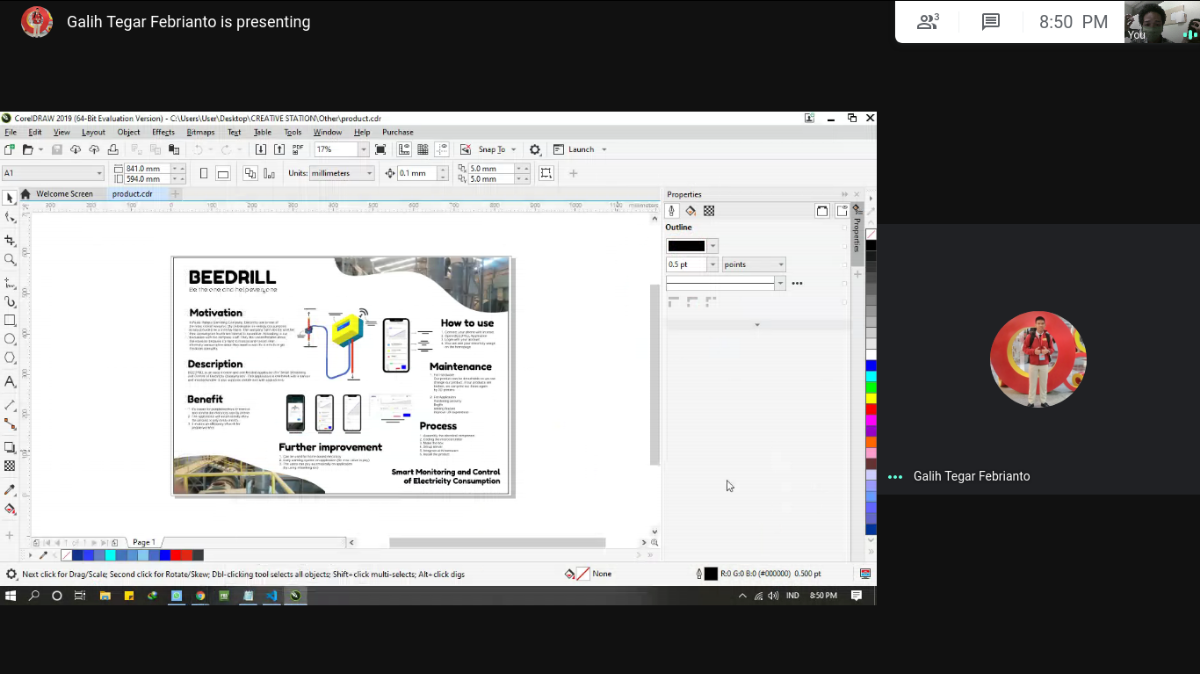Expand the zoom level dropdown showing 17%
1200x674 pixels.
[363, 150]
